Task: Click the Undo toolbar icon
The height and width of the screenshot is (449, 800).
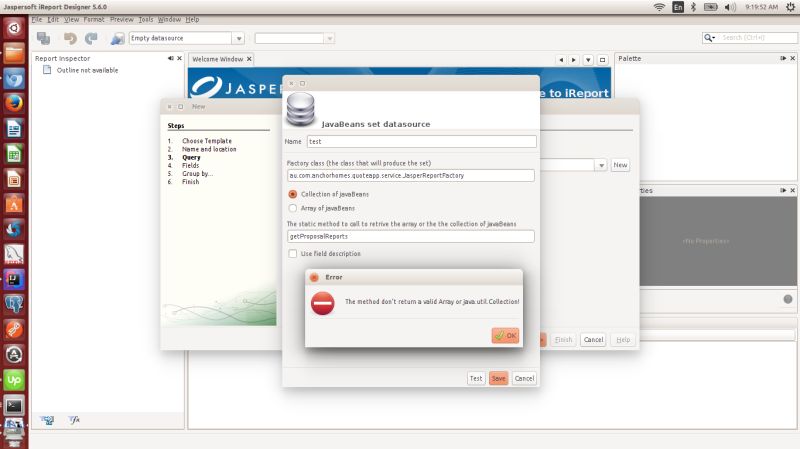Action: pyautogui.click(x=70, y=38)
